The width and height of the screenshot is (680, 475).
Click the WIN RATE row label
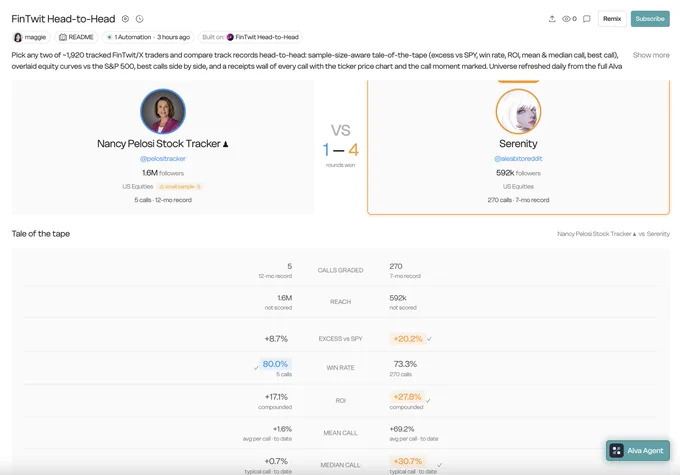pyautogui.click(x=340, y=367)
